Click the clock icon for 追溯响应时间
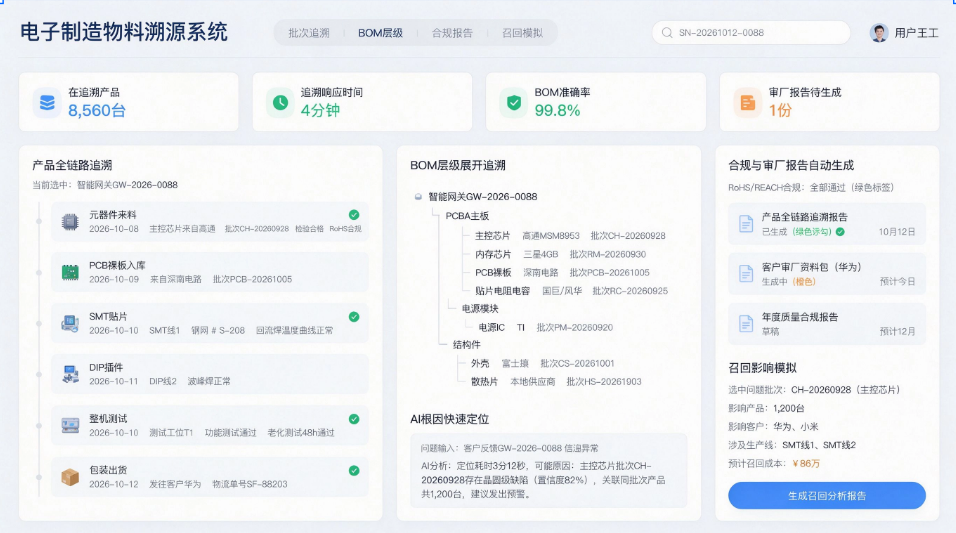 click(x=280, y=102)
